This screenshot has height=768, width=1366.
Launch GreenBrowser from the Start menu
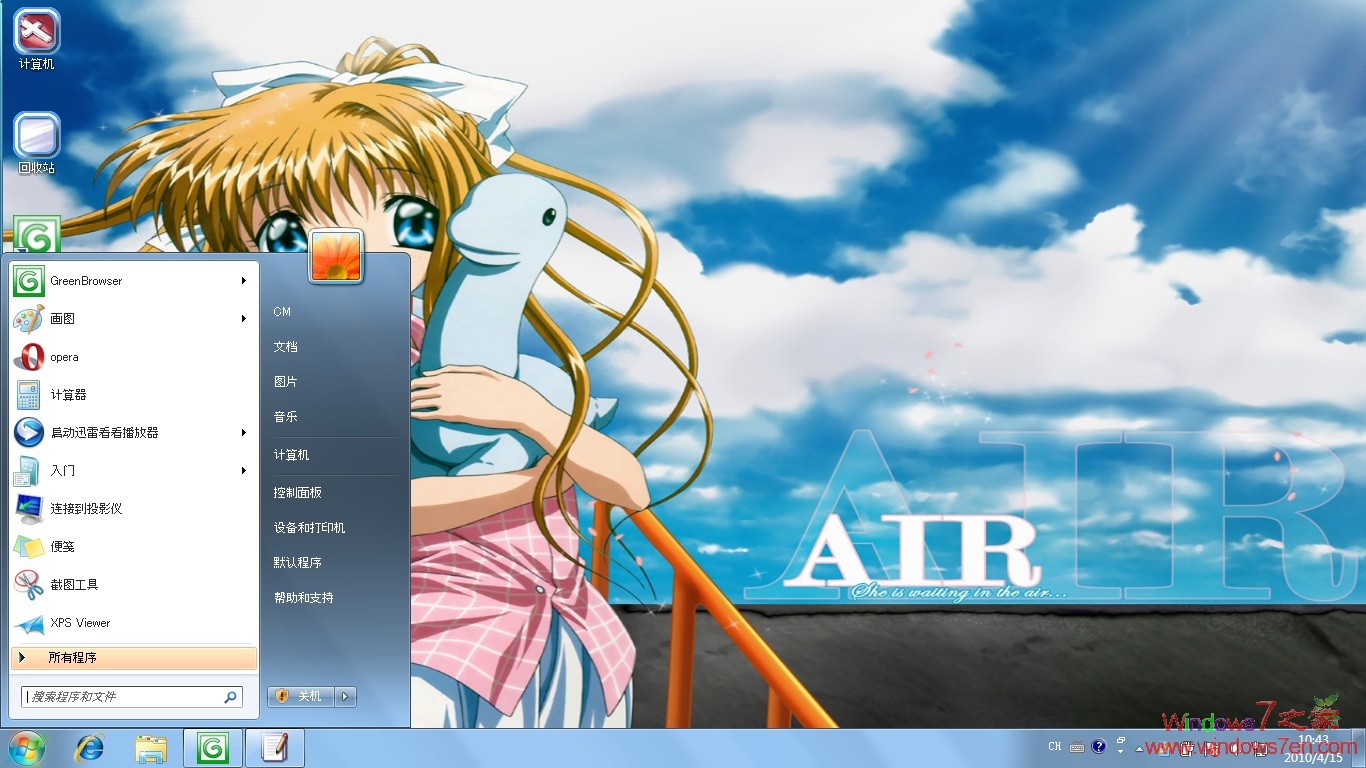tap(134, 281)
